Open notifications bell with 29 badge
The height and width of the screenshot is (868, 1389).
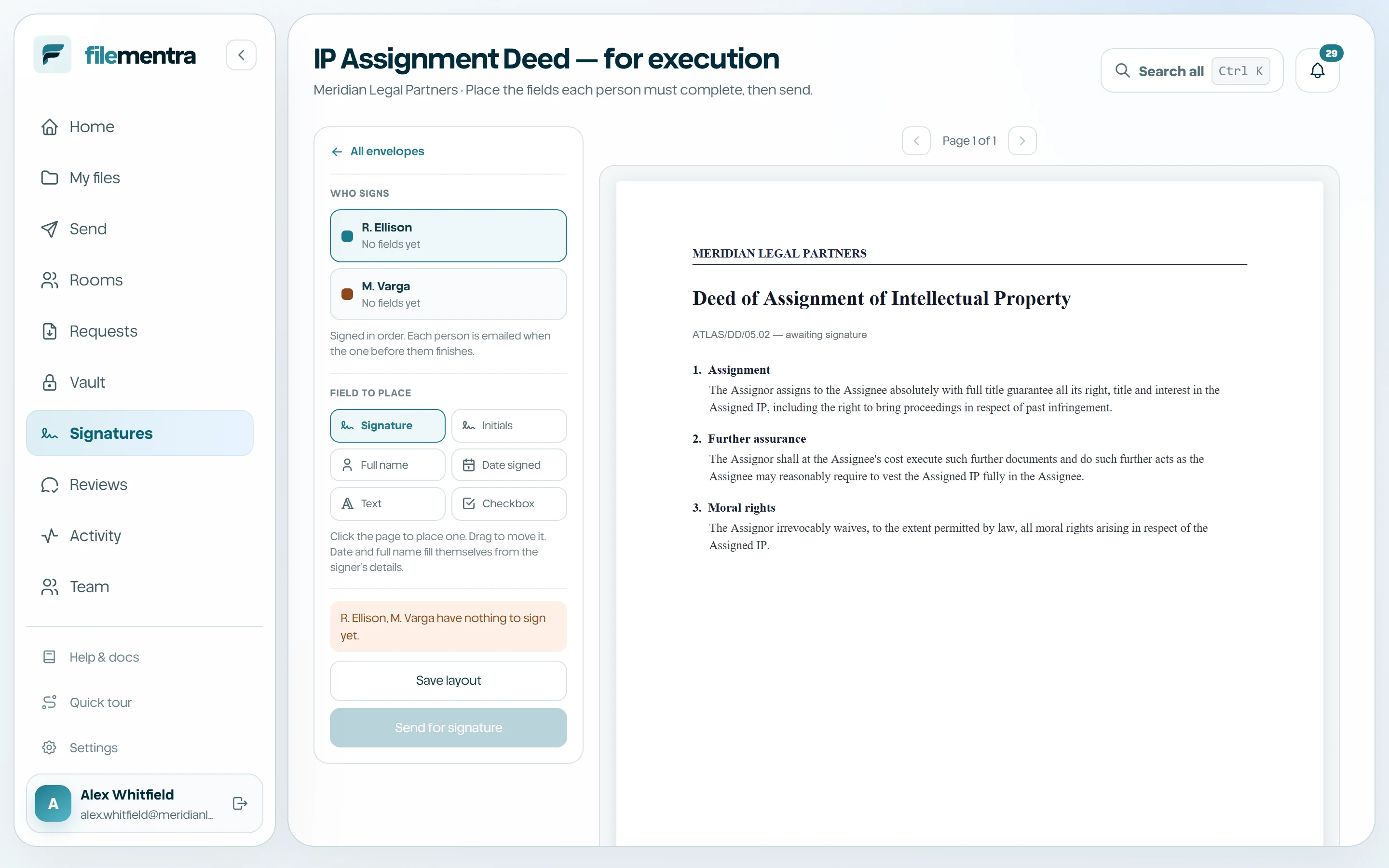click(x=1318, y=70)
